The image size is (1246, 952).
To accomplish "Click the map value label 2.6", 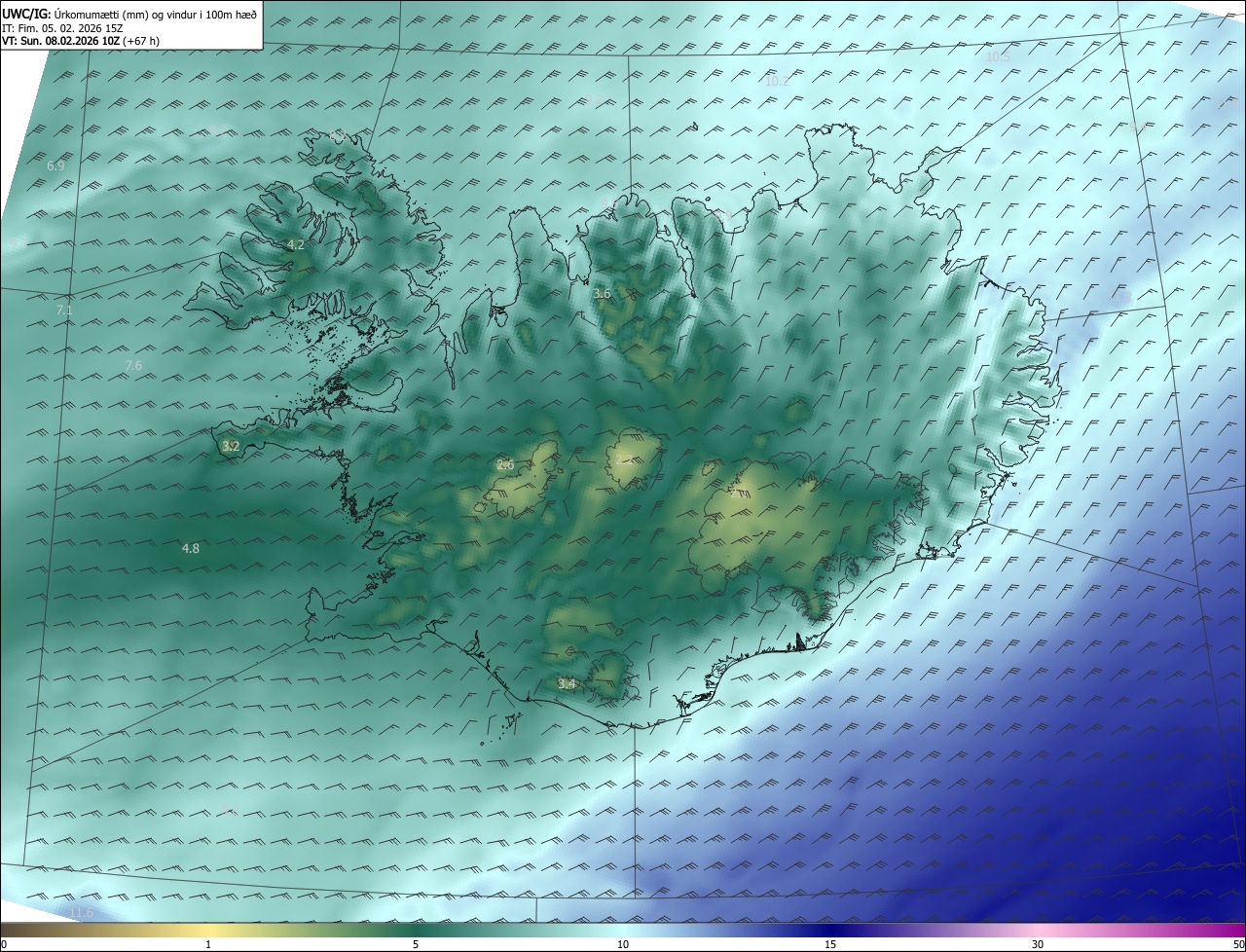I will click(505, 465).
